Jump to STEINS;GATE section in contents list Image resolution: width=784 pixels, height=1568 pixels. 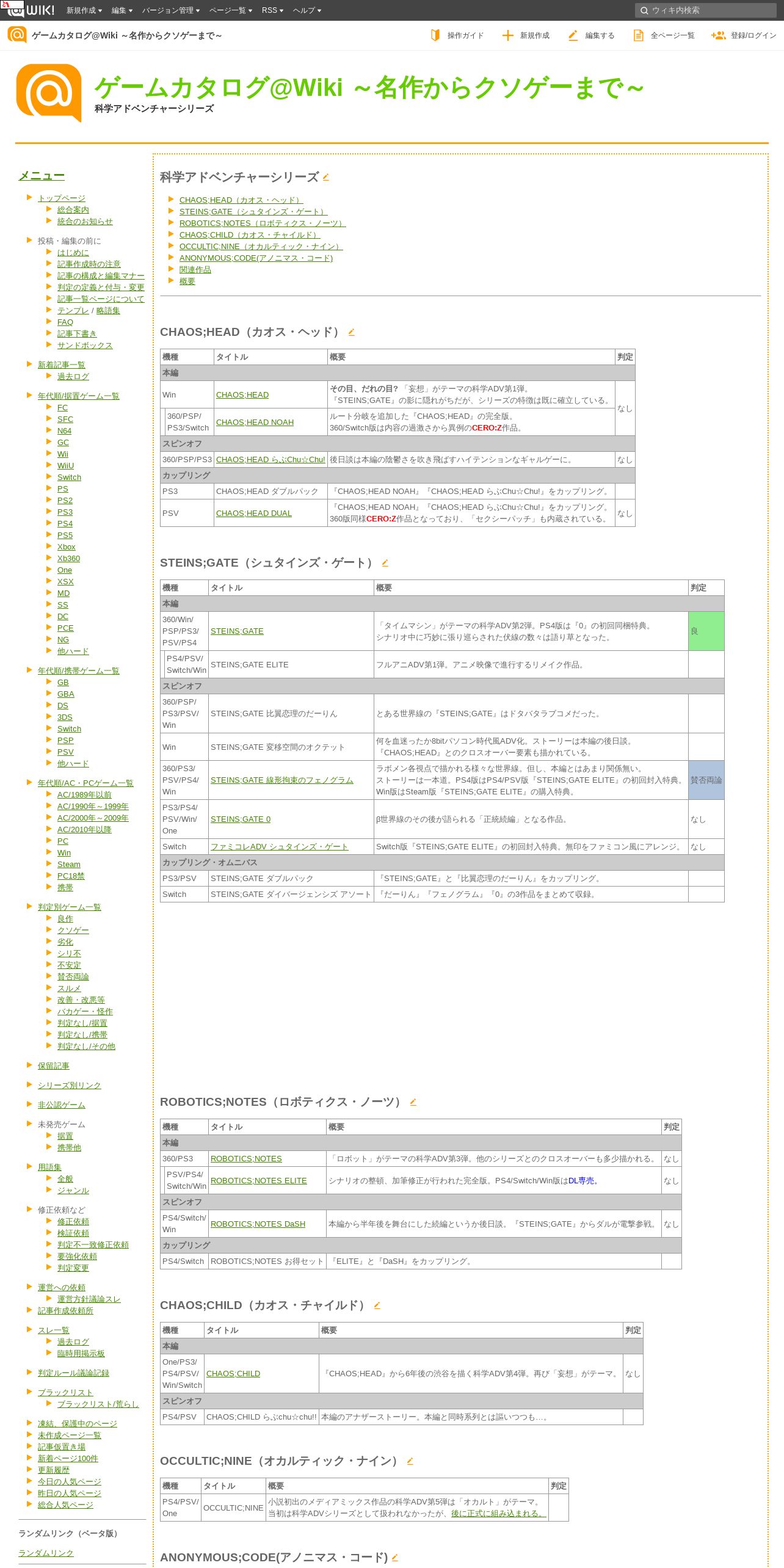coord(253,212)
